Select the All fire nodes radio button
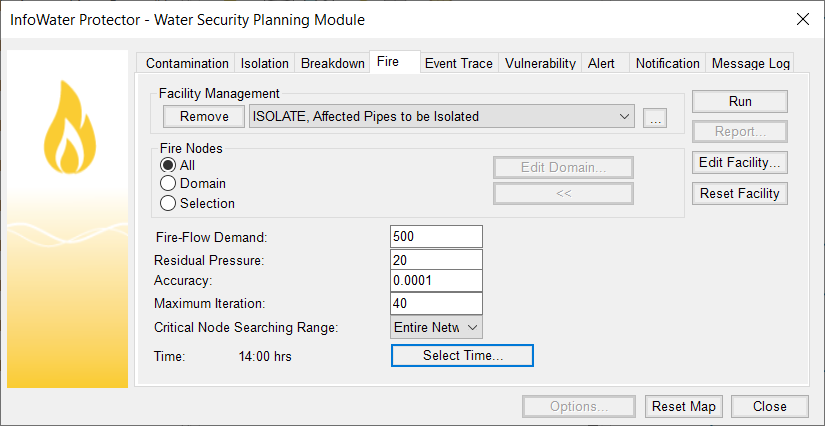 [x=168, y=165]
